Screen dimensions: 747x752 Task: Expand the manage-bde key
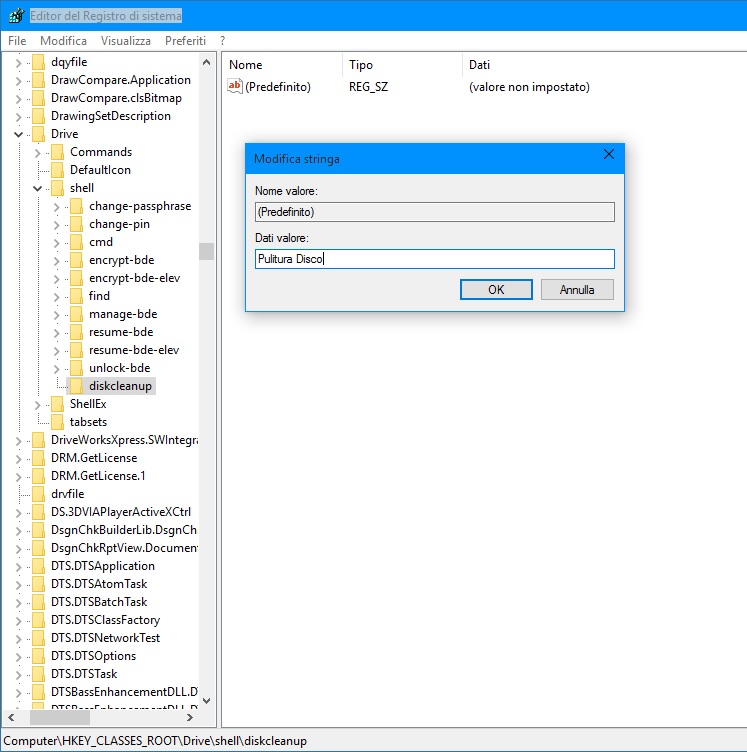coord(57,314)
